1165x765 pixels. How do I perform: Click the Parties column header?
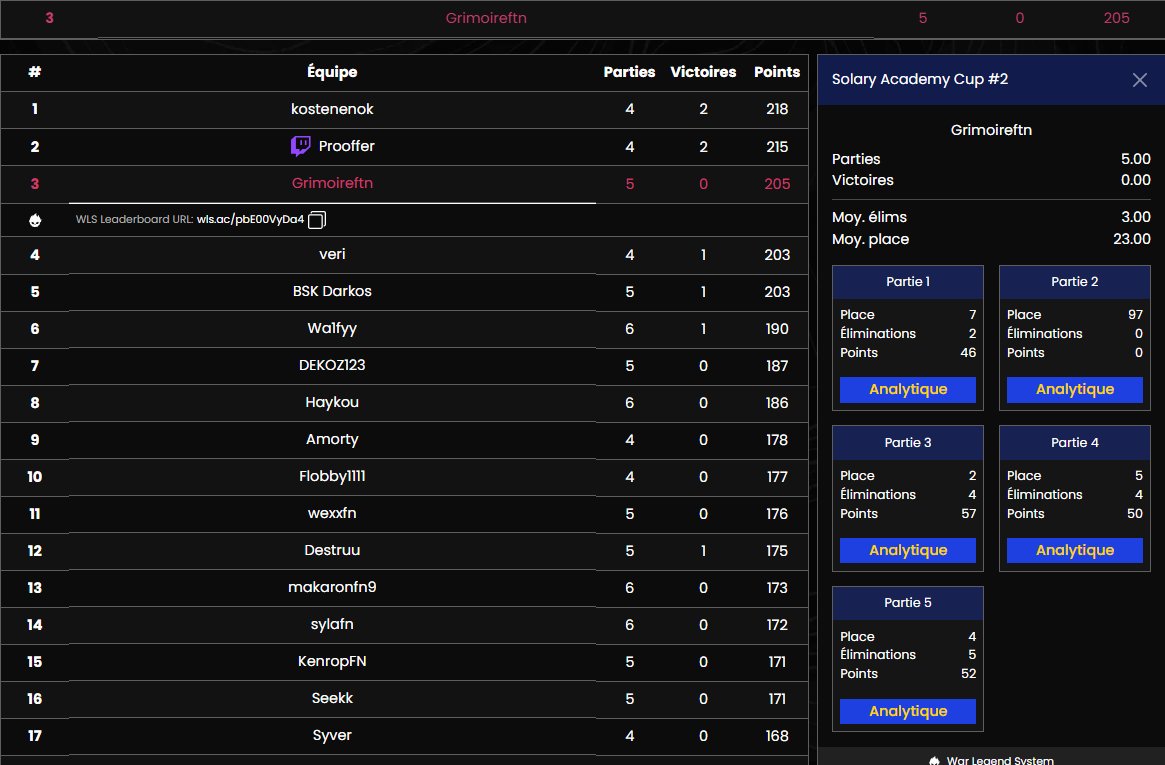[x=629, y=72]
